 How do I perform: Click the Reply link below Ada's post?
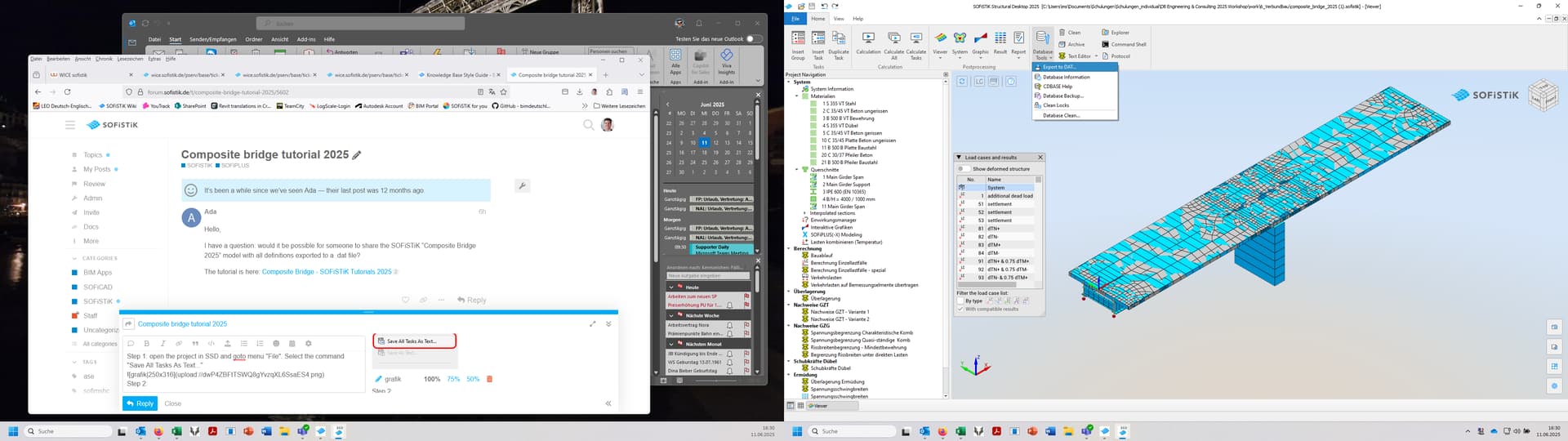coord(472,300)
